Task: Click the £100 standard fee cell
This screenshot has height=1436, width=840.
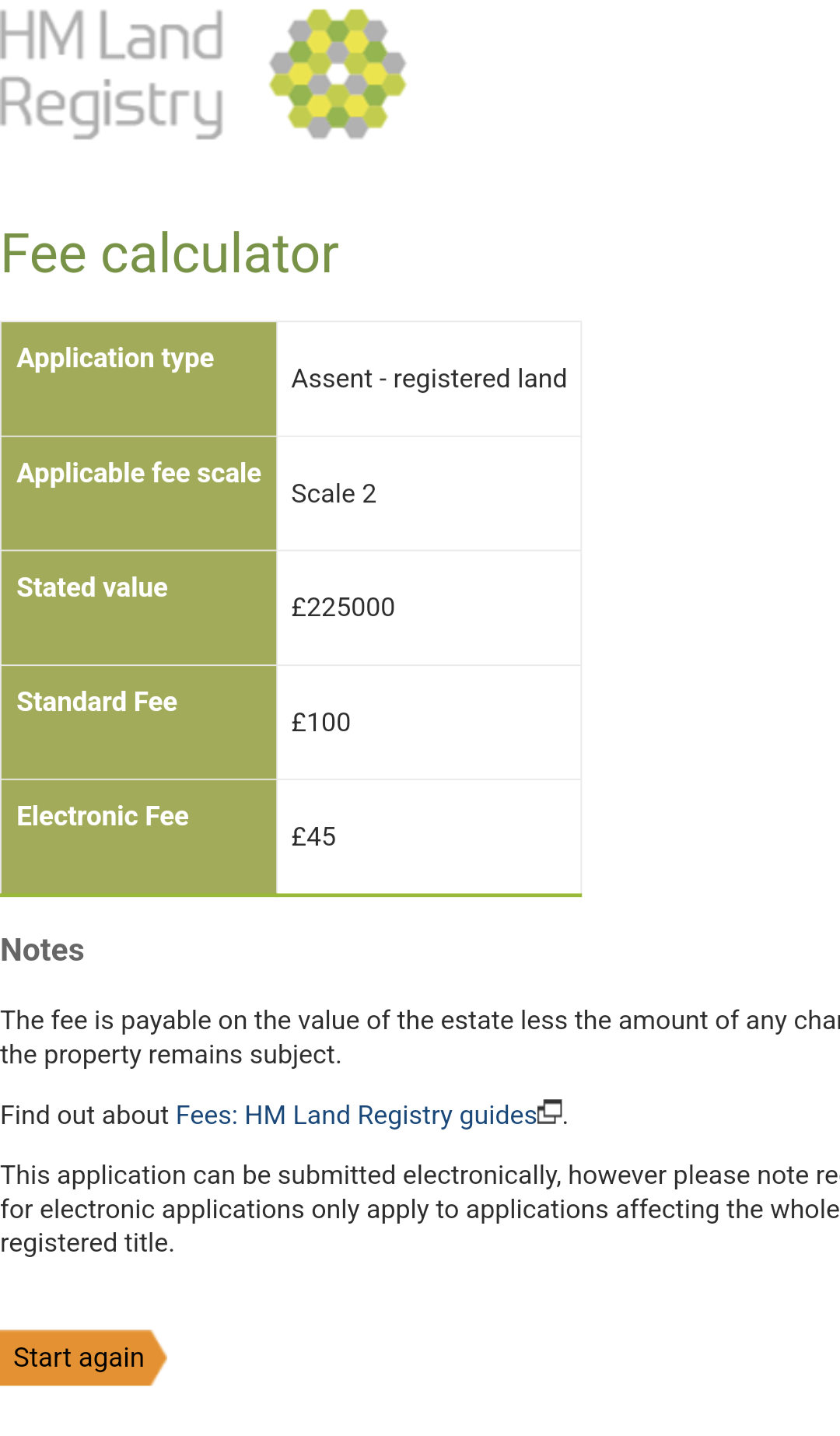Action: click(x=429, y=722)
